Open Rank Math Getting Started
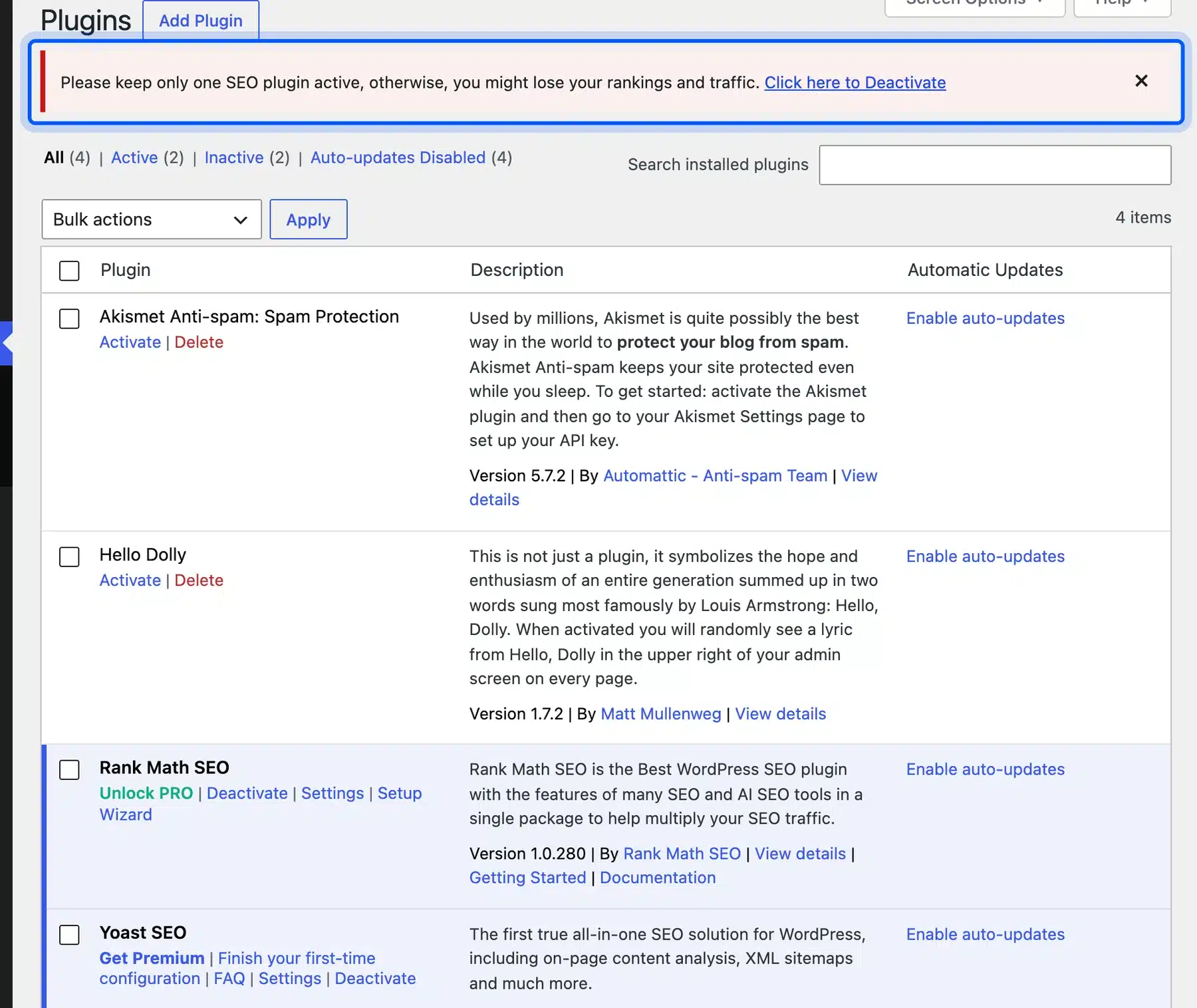Viewport: 1197px width, 1008px height. 528,878
